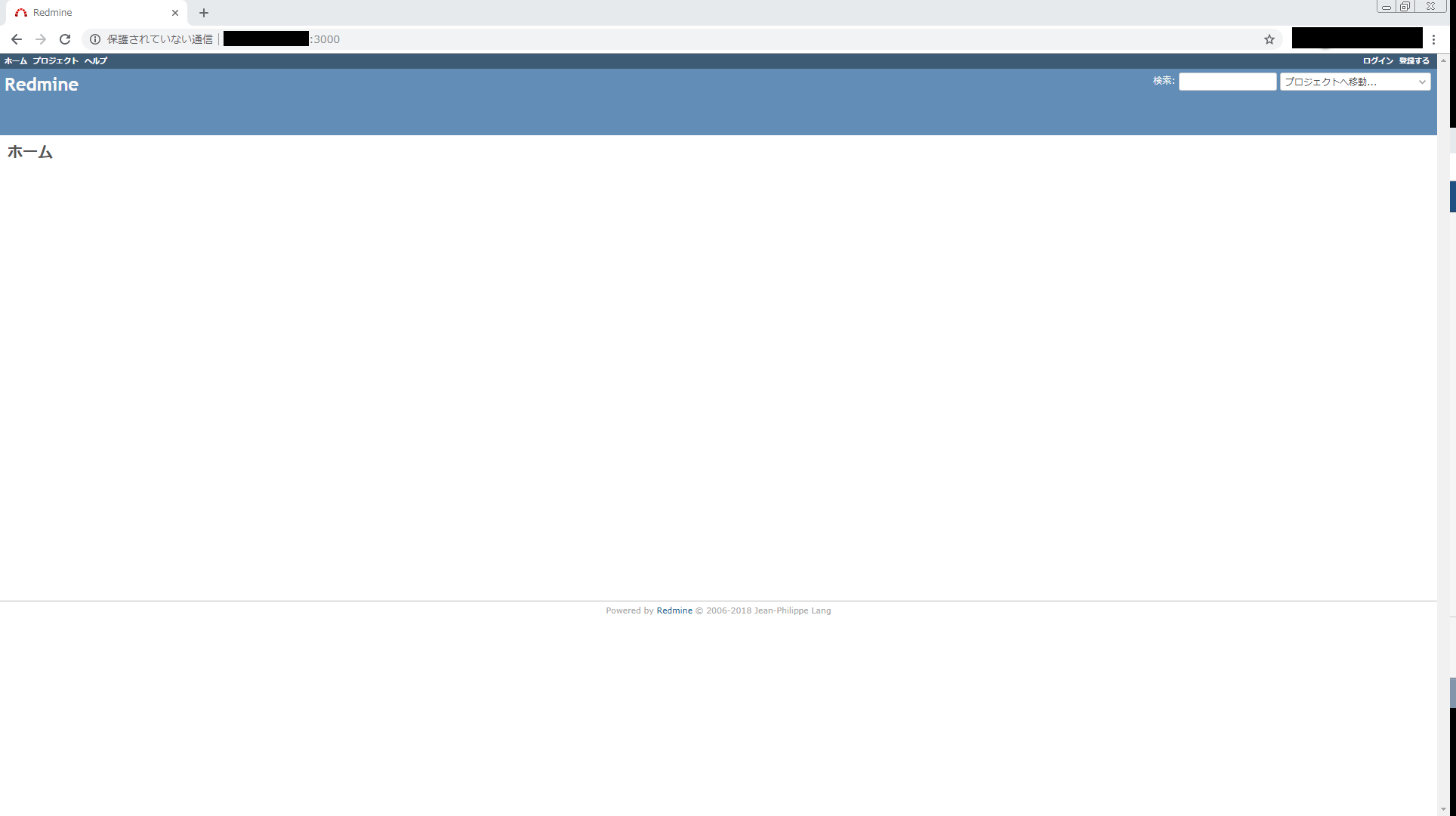Open Chrome three-dot menu
Screen dimensions: 1456x816
pos(1433,39)
